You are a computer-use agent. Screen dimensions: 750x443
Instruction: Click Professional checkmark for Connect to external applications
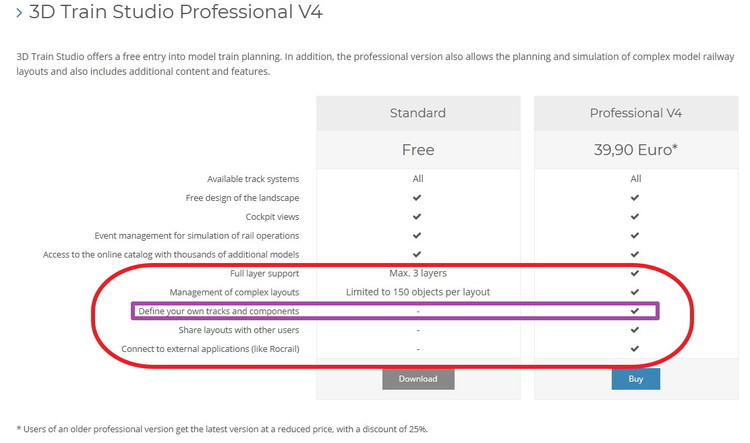point(635,349)
